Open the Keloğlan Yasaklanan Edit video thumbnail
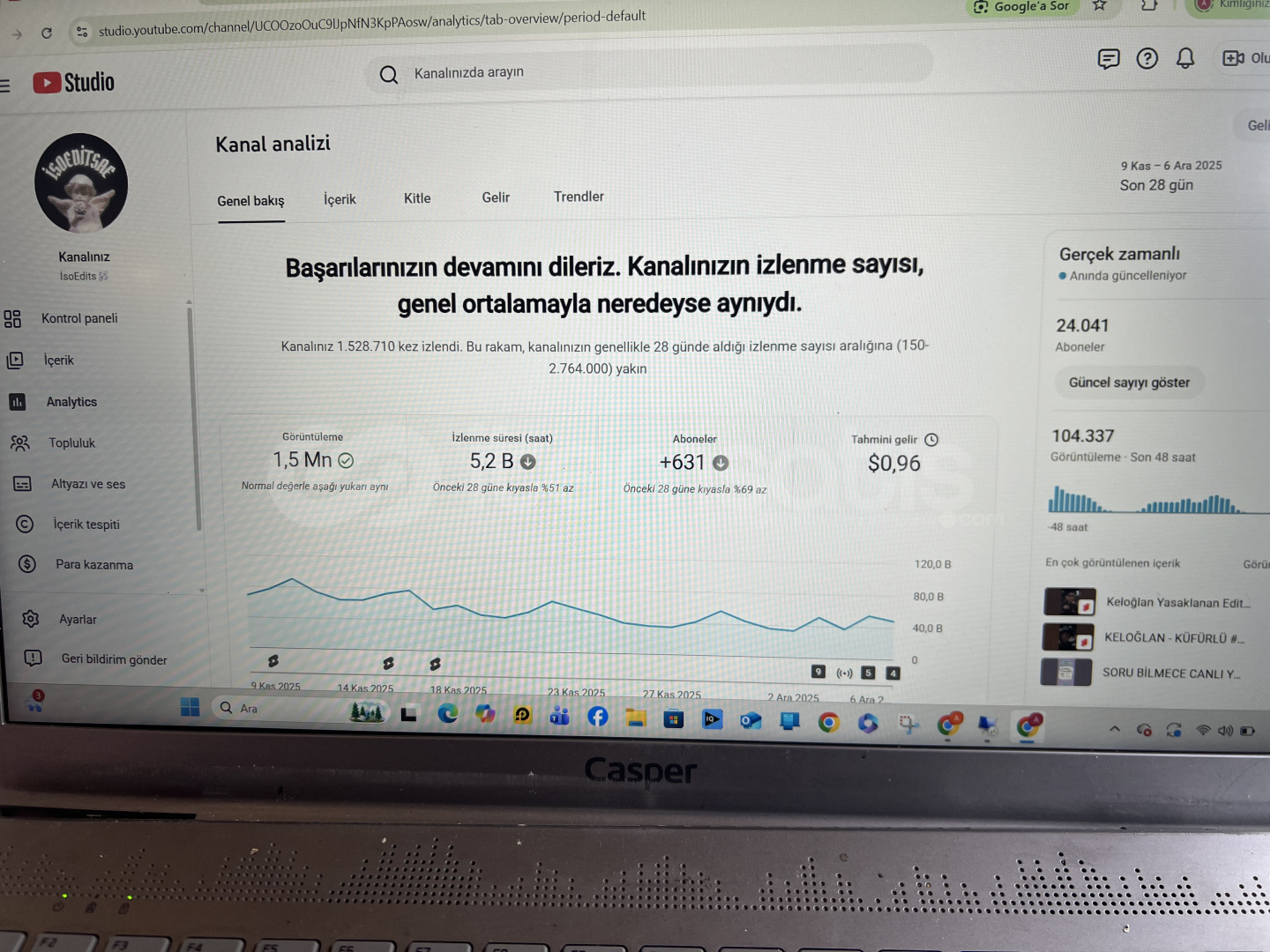Viewport: 1270px width, 952px height. click(1069, 602)
